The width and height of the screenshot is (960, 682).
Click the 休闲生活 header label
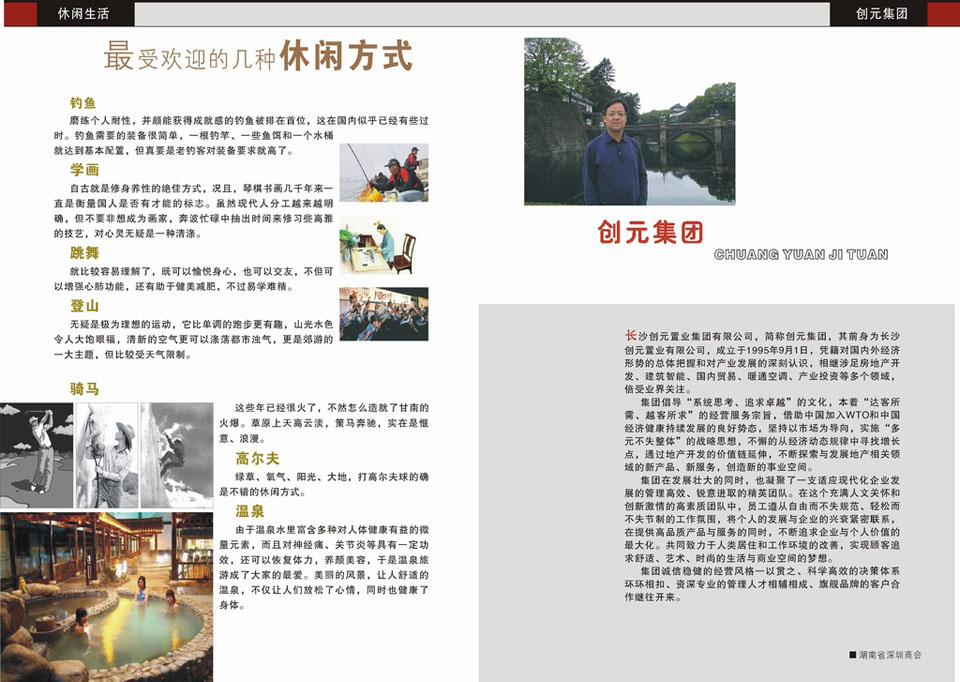83,14
